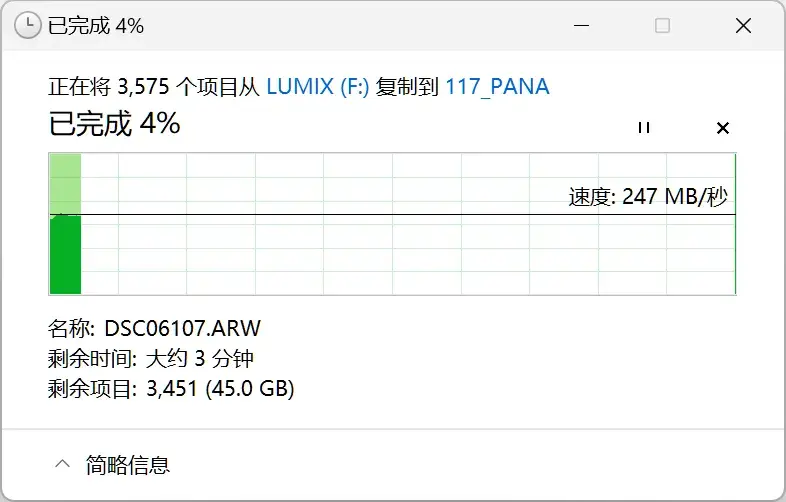
Task: Click the file name DSC06107.ARW
Action: (x=182, y=328)
